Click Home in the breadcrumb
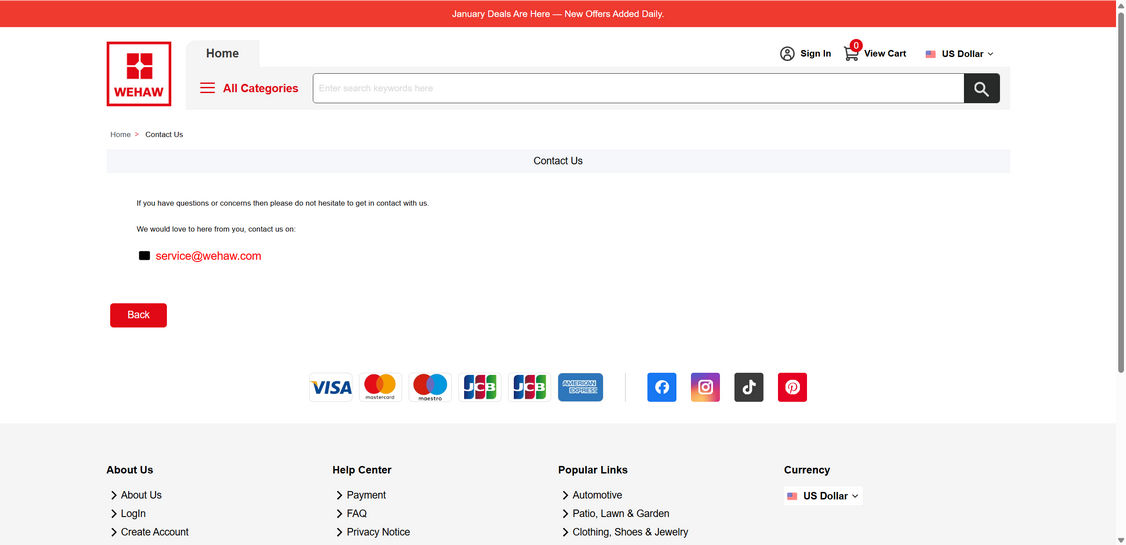 tap(121, 135)
